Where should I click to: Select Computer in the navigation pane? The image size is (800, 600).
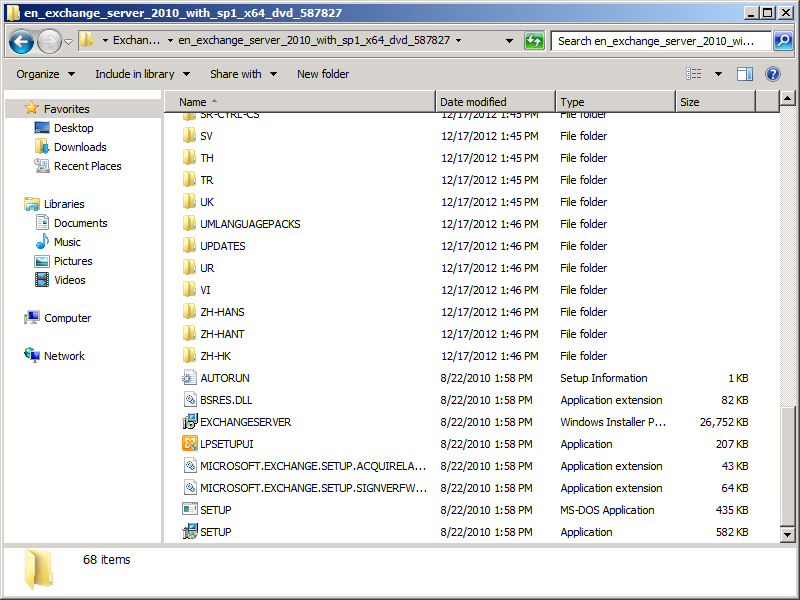coord(67,318)
